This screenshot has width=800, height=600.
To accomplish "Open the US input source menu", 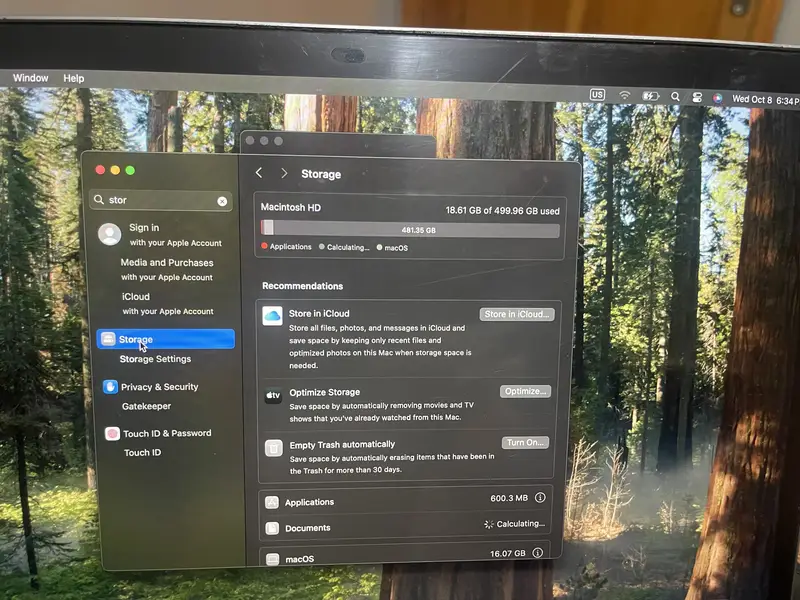I will [x=597, y=95].
